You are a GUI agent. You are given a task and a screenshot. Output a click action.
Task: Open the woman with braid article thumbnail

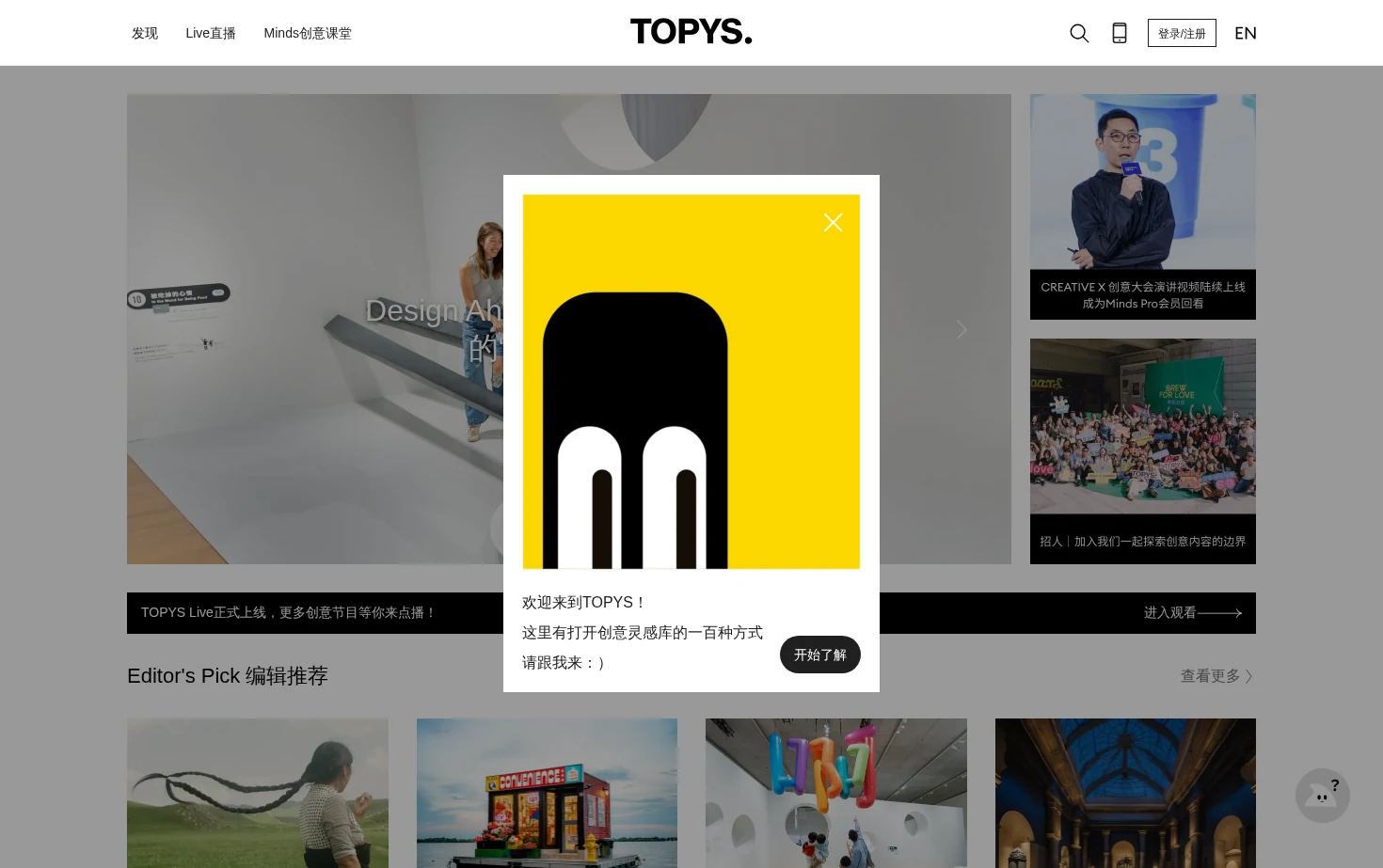point(258,793)
